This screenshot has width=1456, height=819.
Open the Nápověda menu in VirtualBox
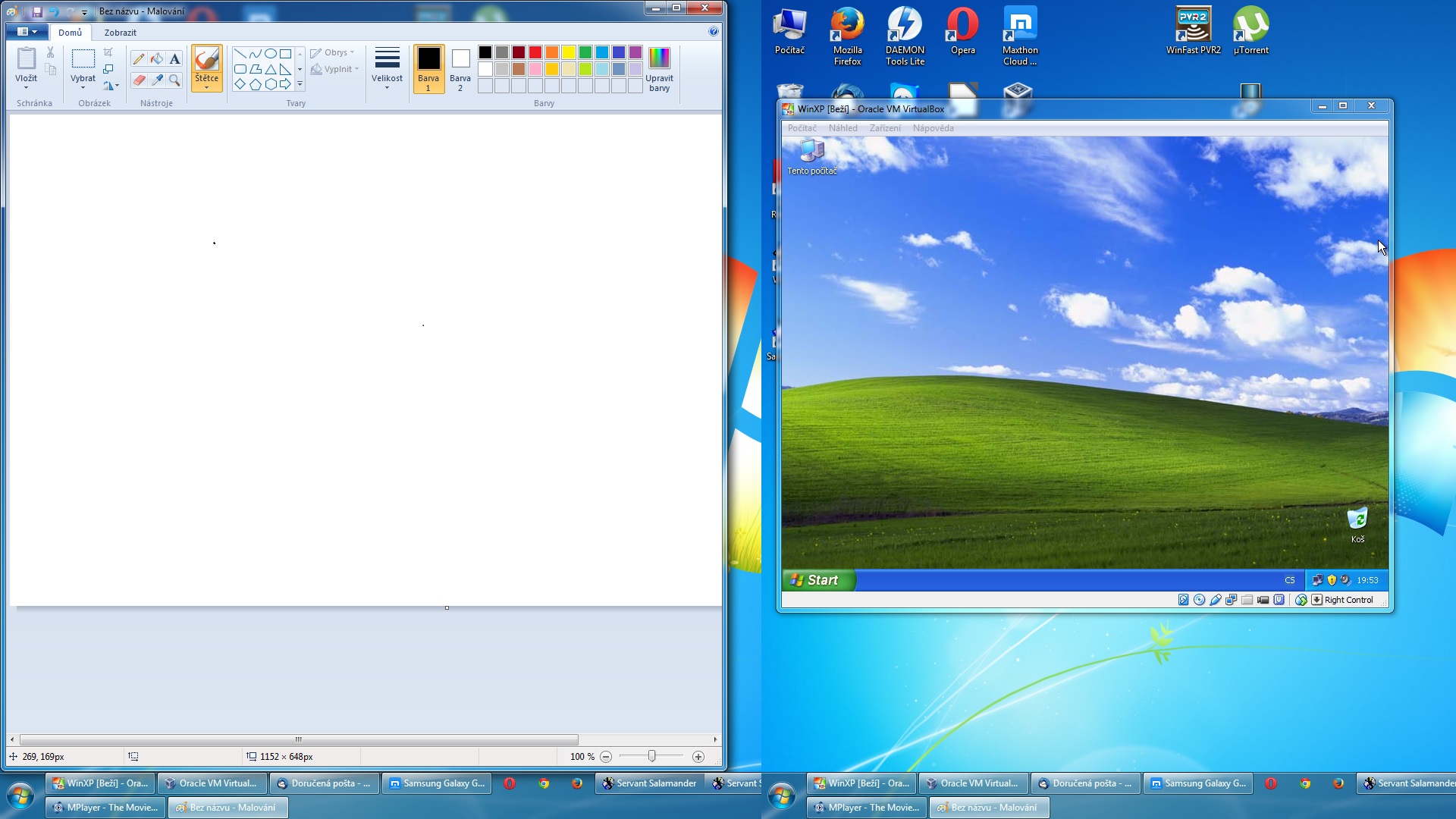pos(933,128)
